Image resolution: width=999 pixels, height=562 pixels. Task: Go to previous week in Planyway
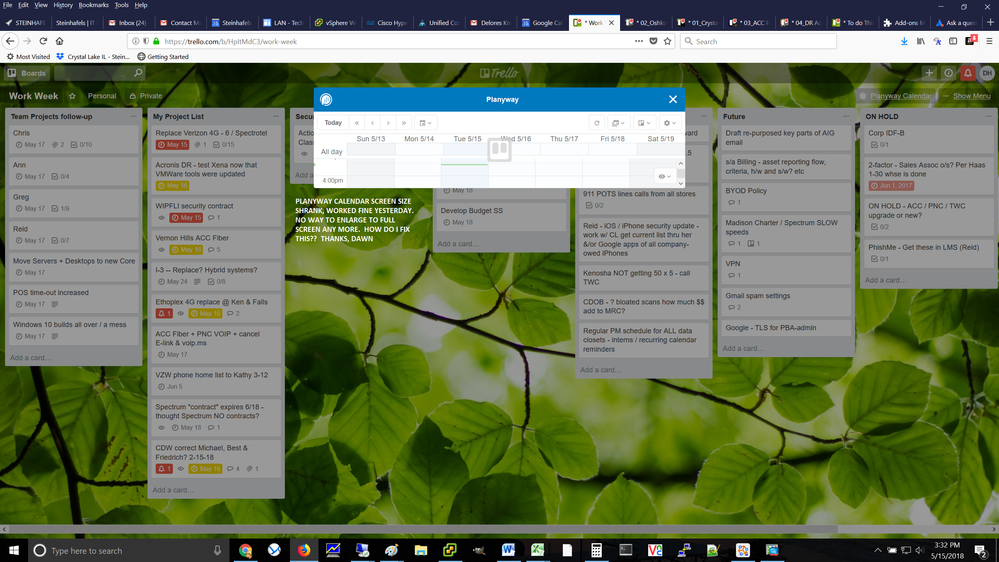(x=373, y=123)
